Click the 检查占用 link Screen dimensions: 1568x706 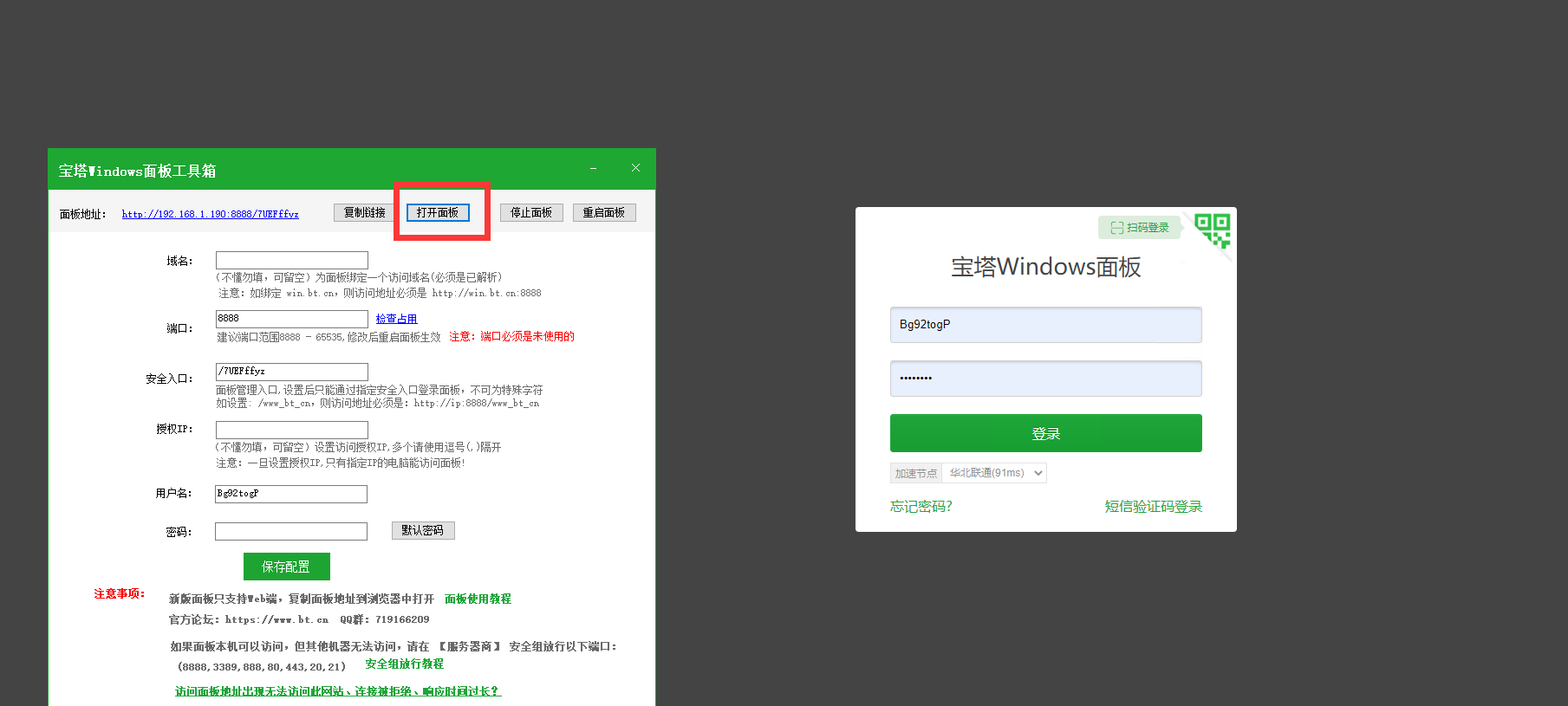point(396,319)
